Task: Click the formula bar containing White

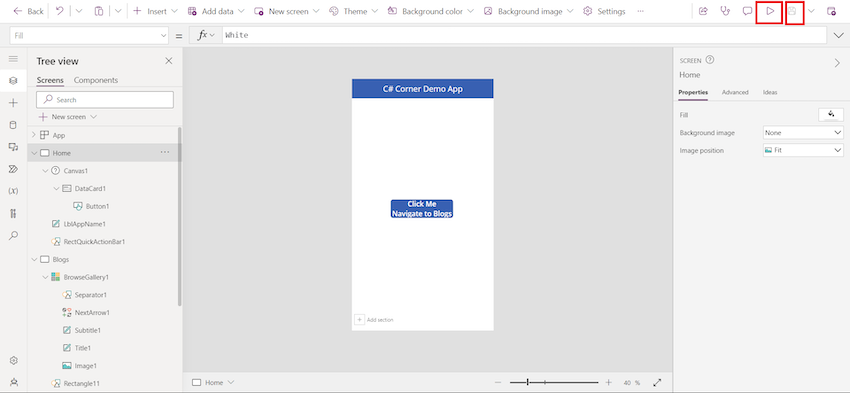Action: click(524, 35)
